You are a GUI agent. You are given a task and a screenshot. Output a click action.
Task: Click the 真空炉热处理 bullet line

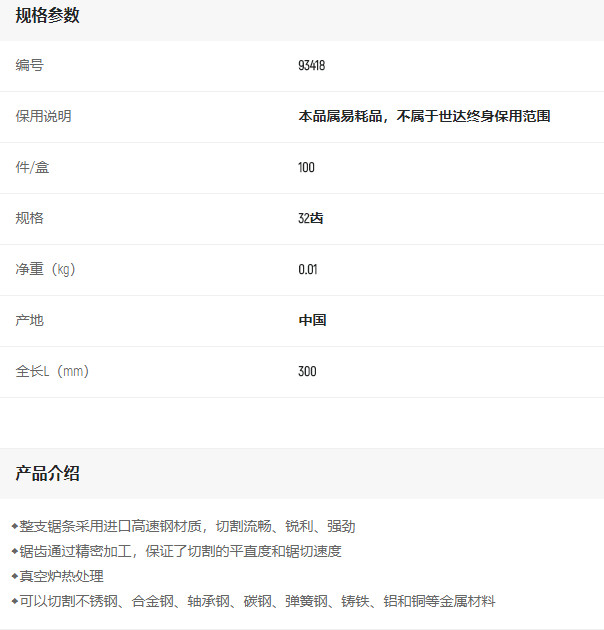coord(62,576)
